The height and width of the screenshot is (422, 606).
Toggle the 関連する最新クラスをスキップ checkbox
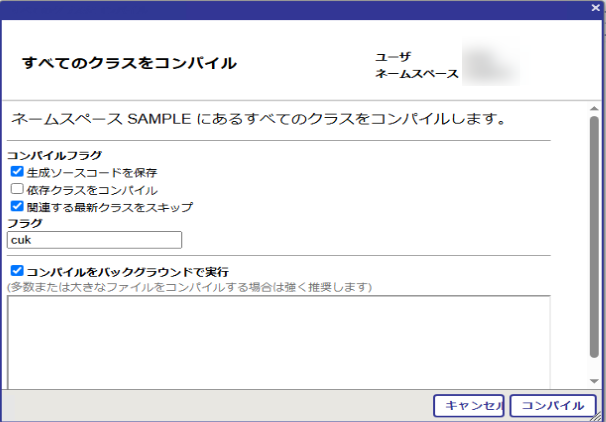point(17,207)
